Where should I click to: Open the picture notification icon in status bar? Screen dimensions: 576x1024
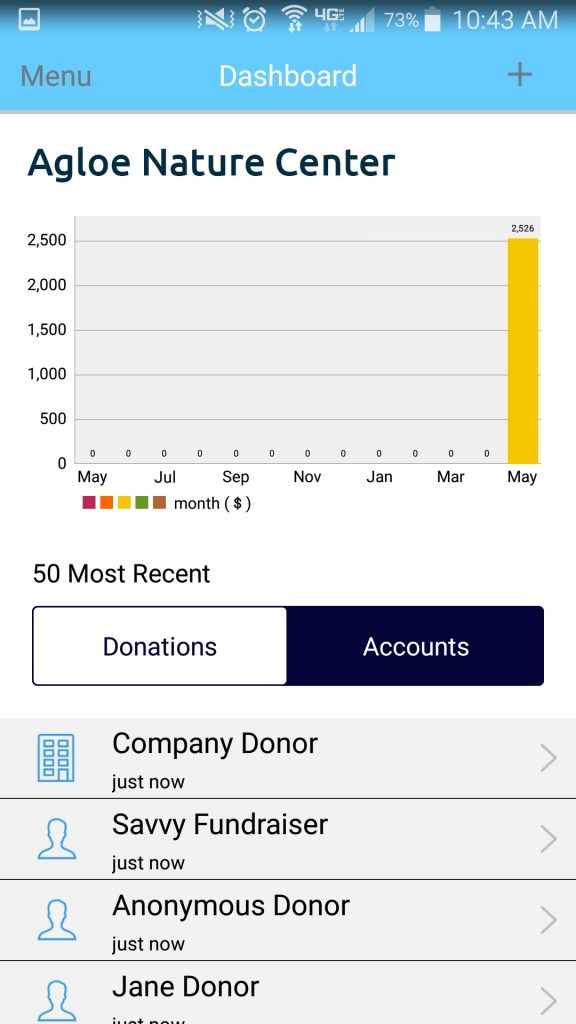coord(29,20)
